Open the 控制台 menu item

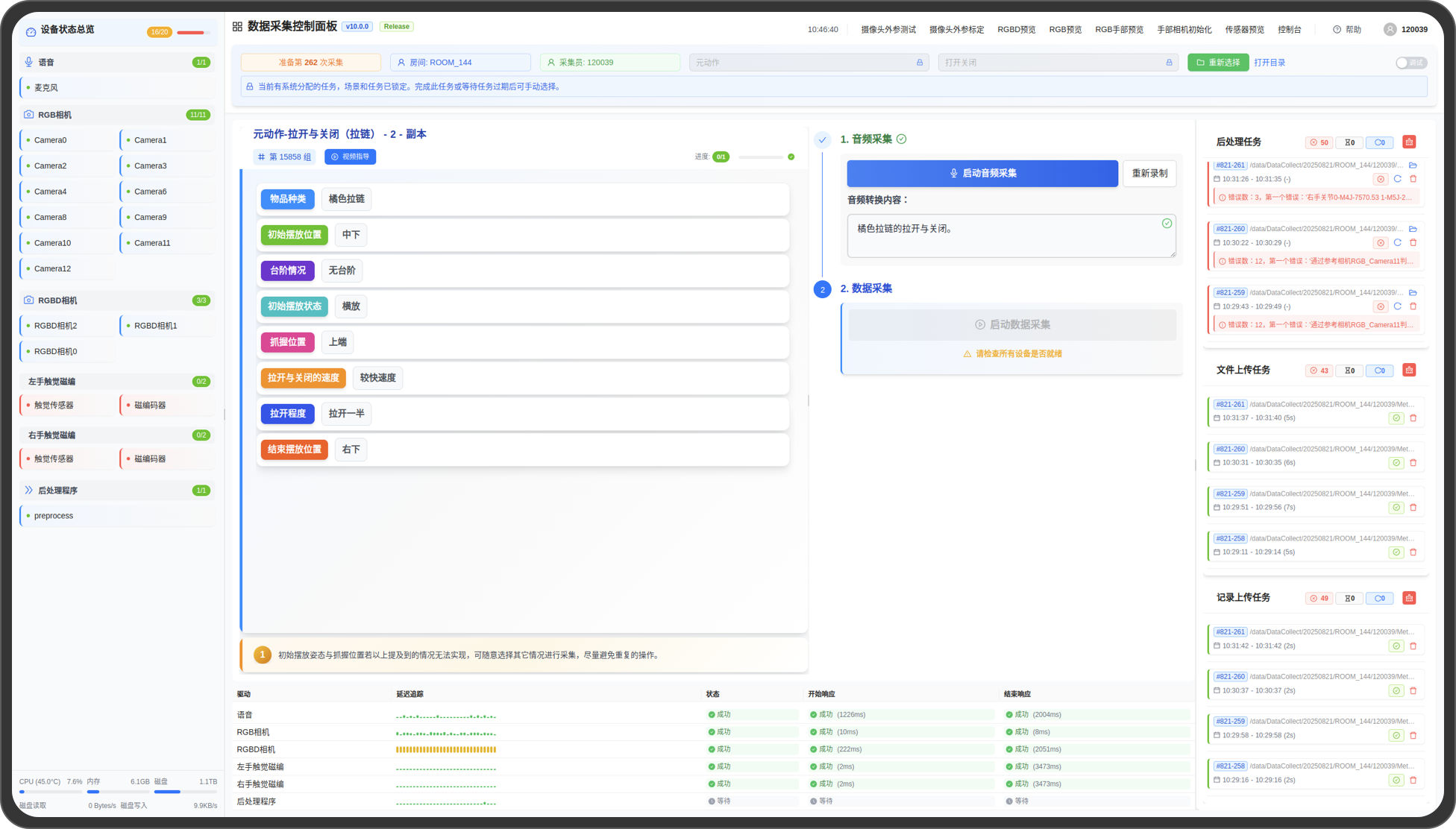[x=1289, y=30]
